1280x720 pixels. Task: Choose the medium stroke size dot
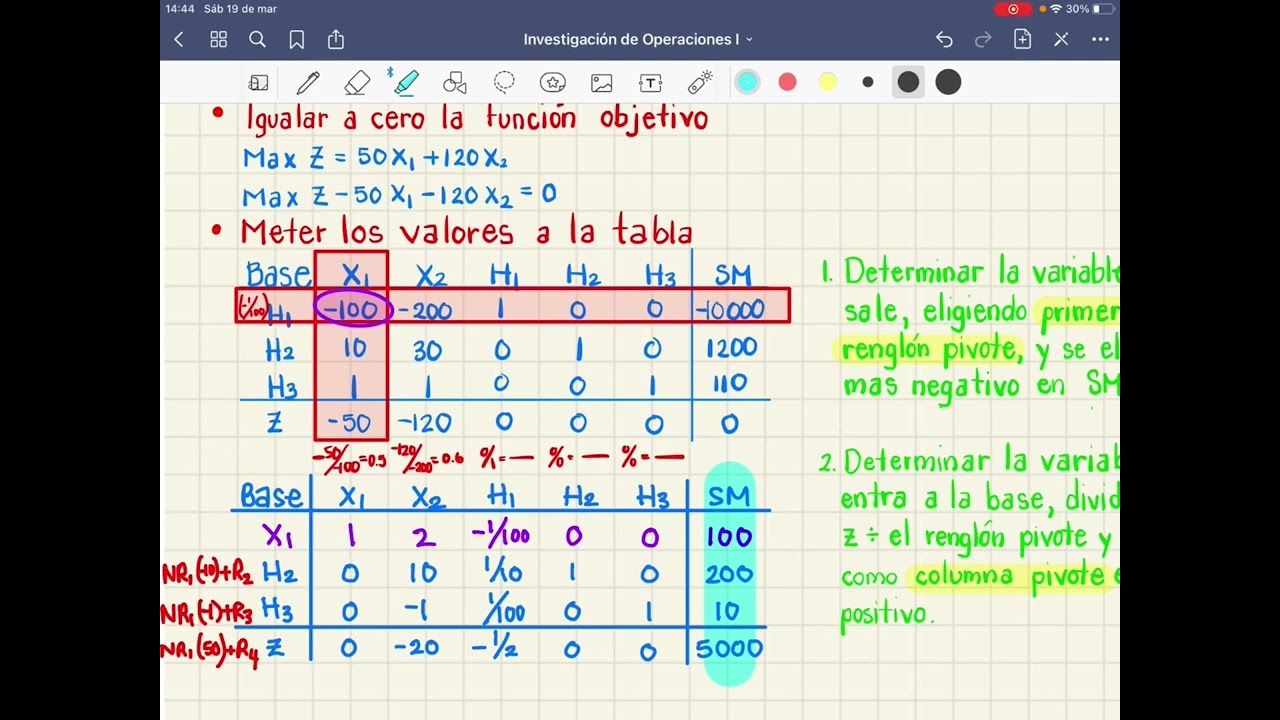tap(908, 82)
